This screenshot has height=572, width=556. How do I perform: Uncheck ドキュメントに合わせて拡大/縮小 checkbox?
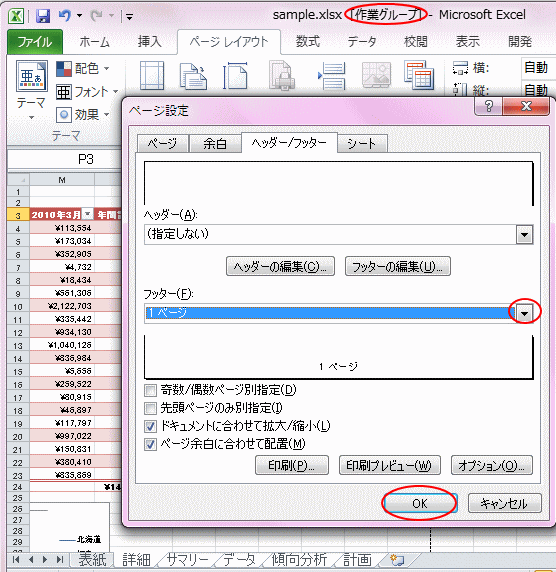(150, 426)
